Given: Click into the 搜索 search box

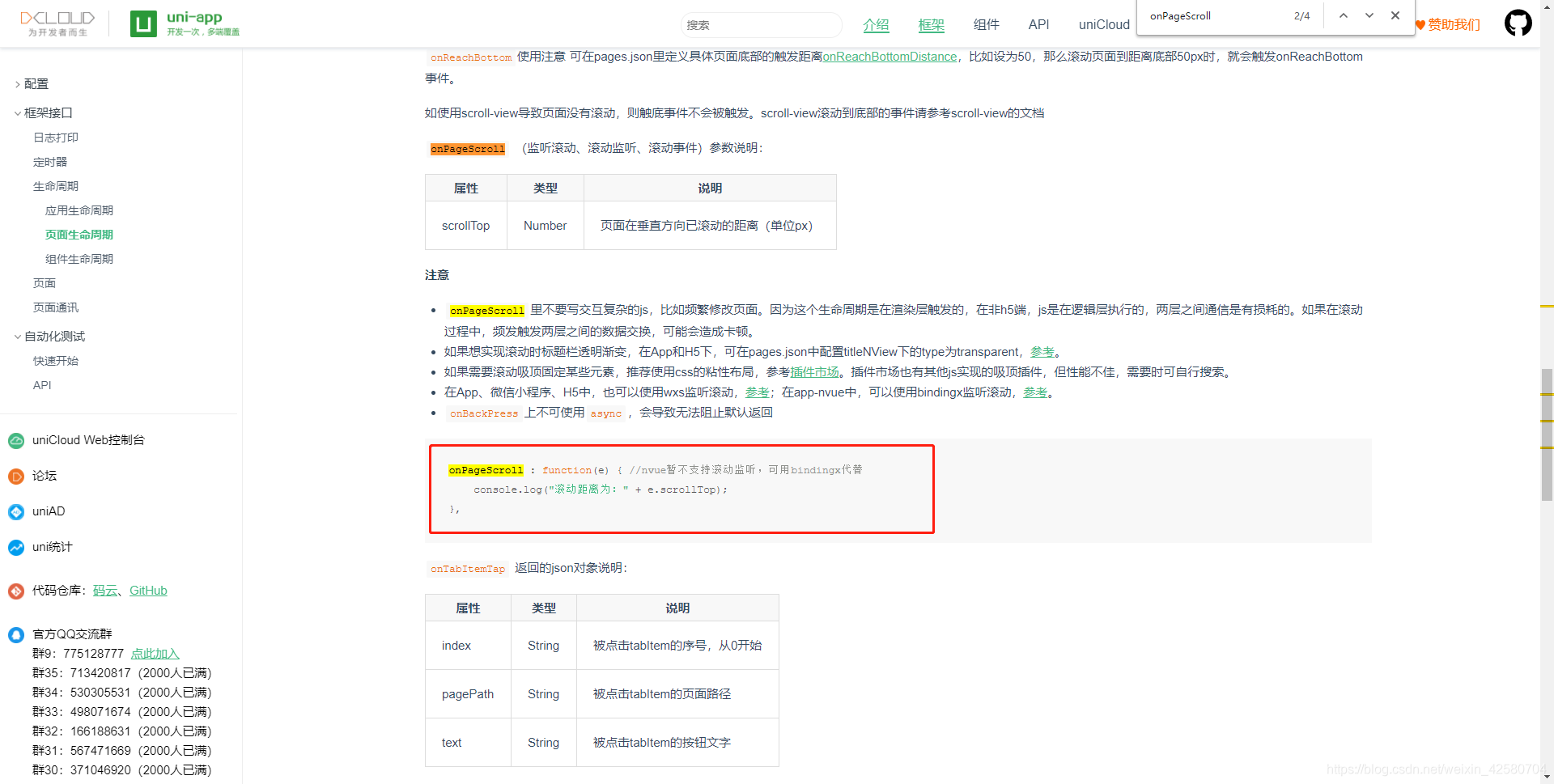Looking at the screenshot, I should tap(761, 25).
